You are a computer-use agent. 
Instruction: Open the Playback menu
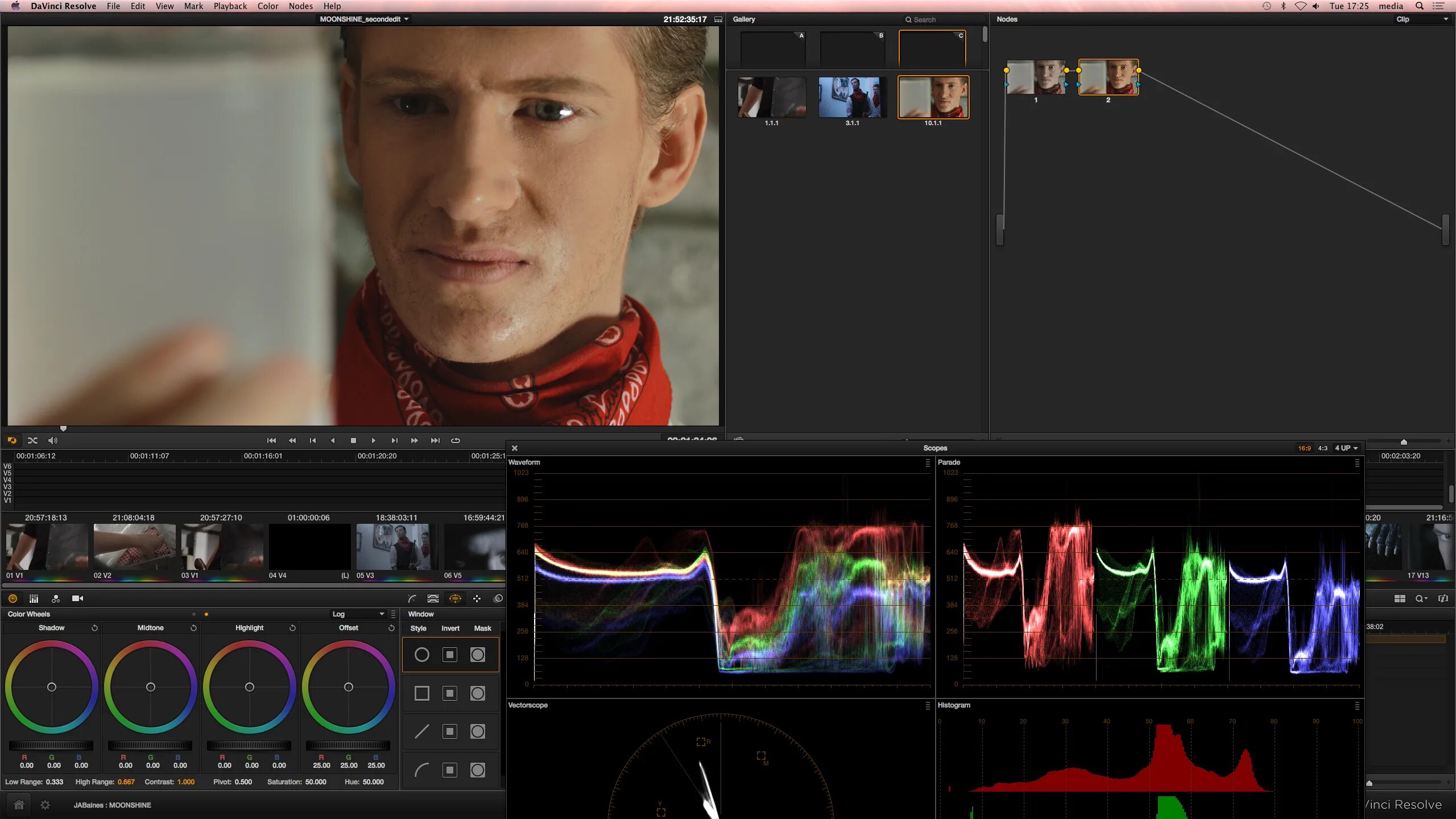tap(230, 6)
